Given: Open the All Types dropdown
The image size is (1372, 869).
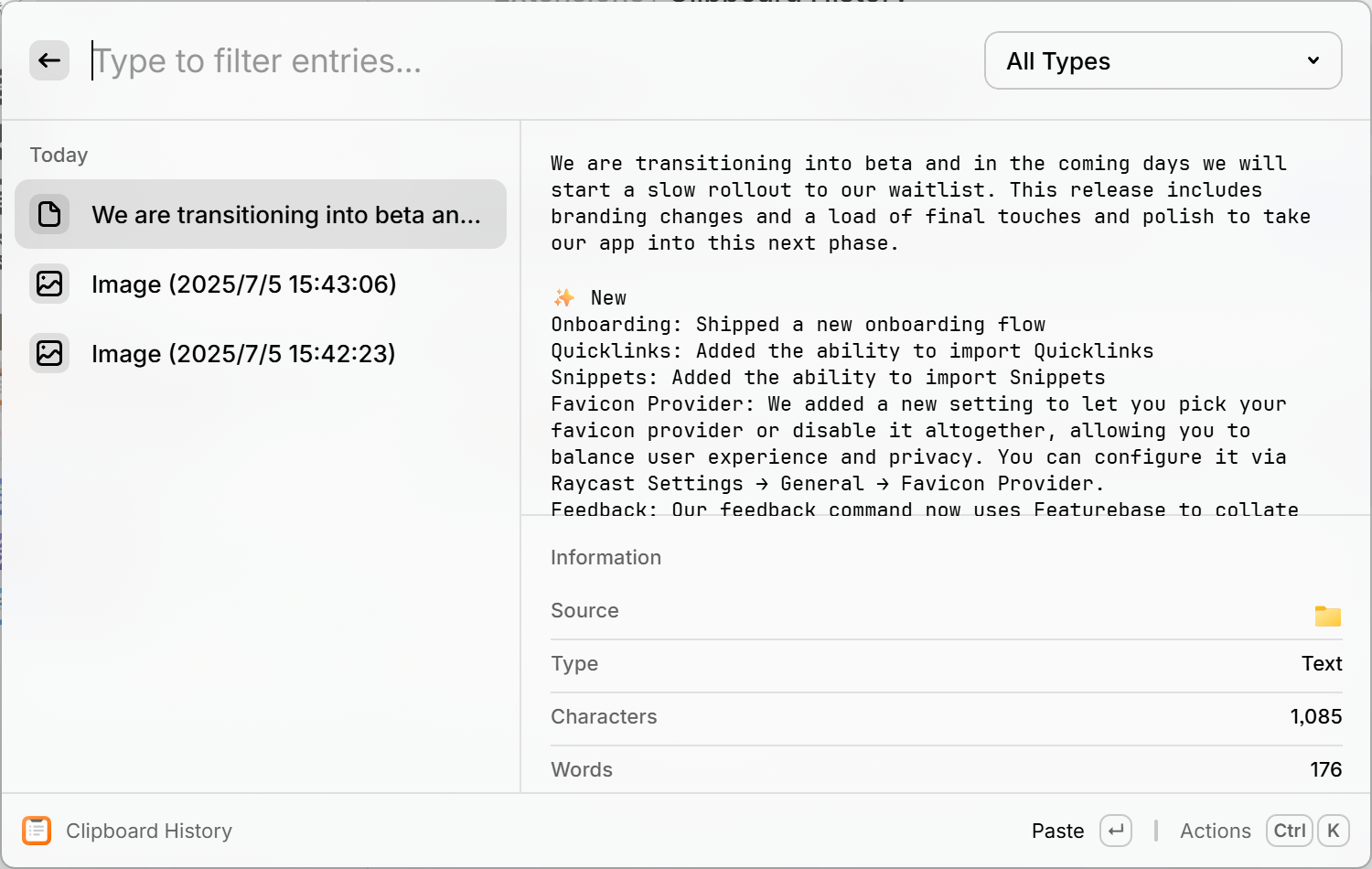Looking at the screenshot, I should tap(1163, 60).
